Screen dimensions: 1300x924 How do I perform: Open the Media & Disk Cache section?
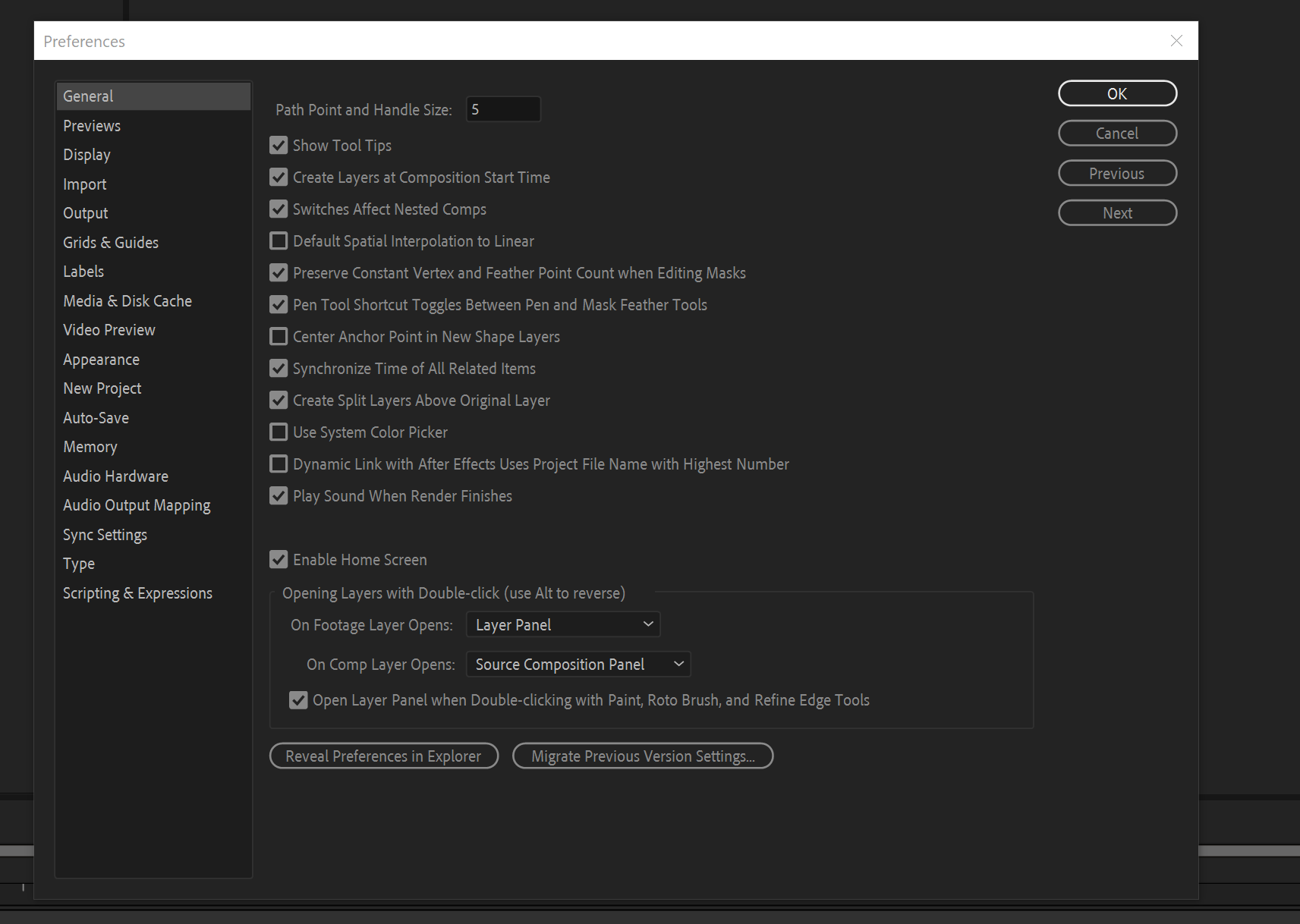point(127,300)
